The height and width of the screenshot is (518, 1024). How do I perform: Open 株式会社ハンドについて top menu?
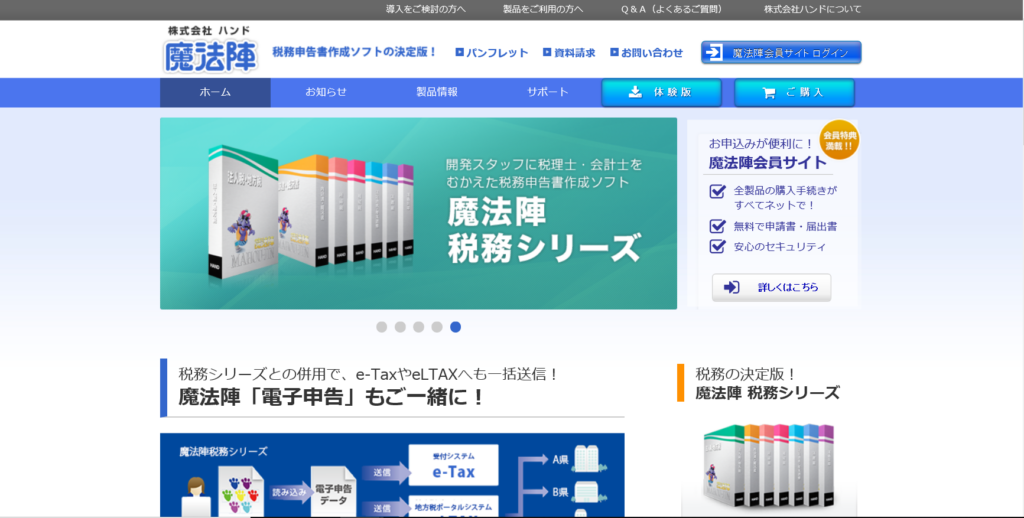pos(812,10)
